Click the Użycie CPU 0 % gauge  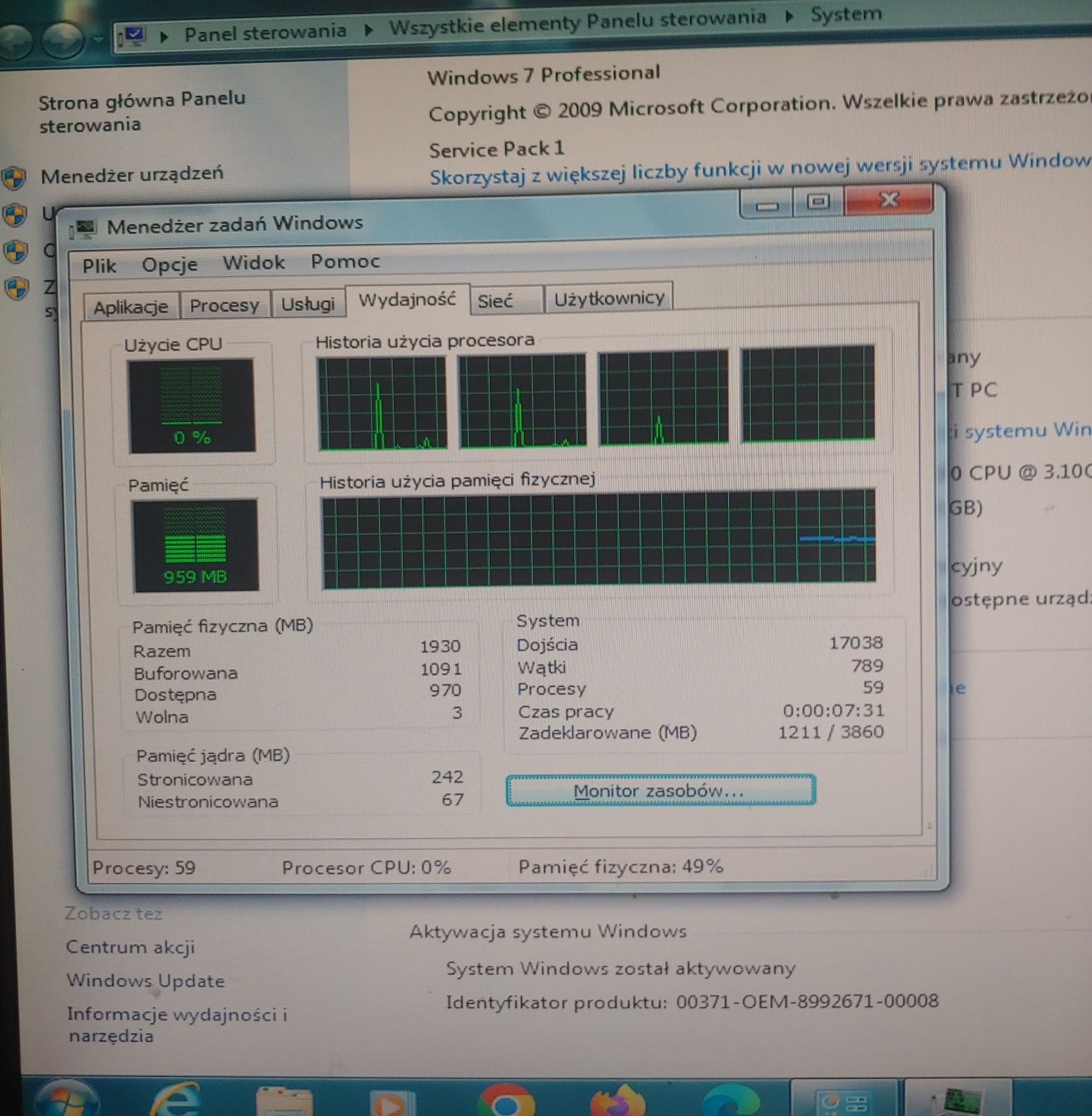(192, 406)
